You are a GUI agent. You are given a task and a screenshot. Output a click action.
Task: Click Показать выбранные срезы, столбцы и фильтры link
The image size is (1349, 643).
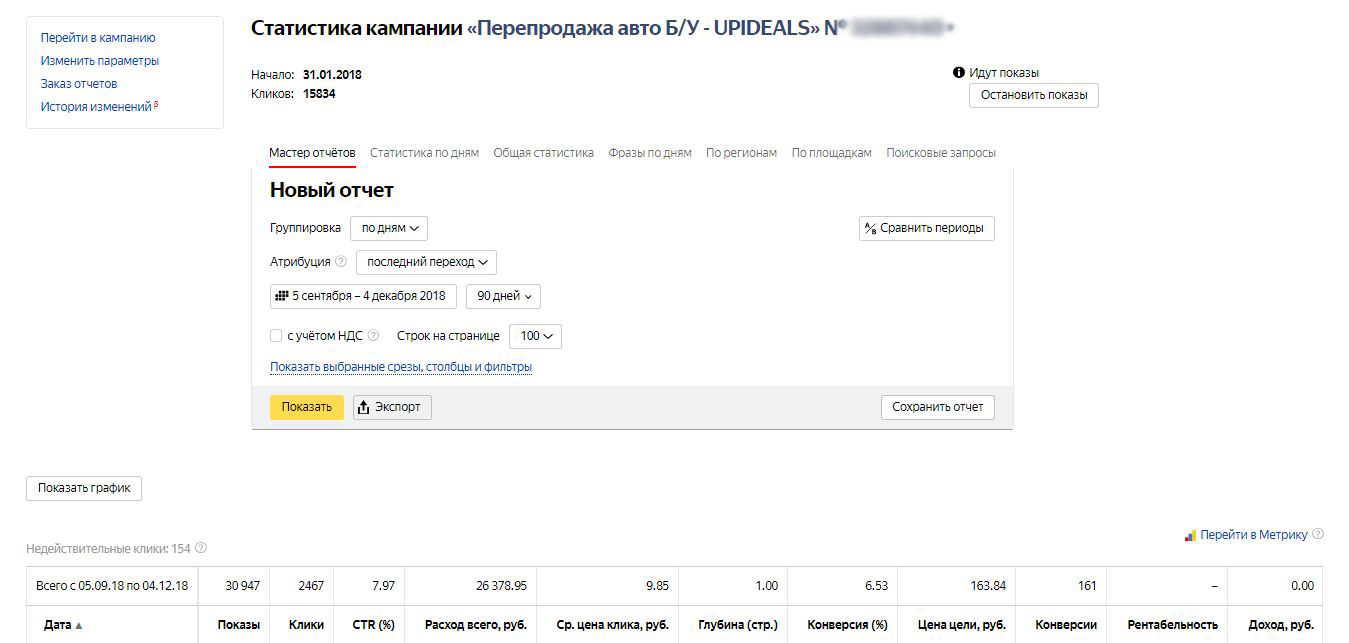click(401, 367)
